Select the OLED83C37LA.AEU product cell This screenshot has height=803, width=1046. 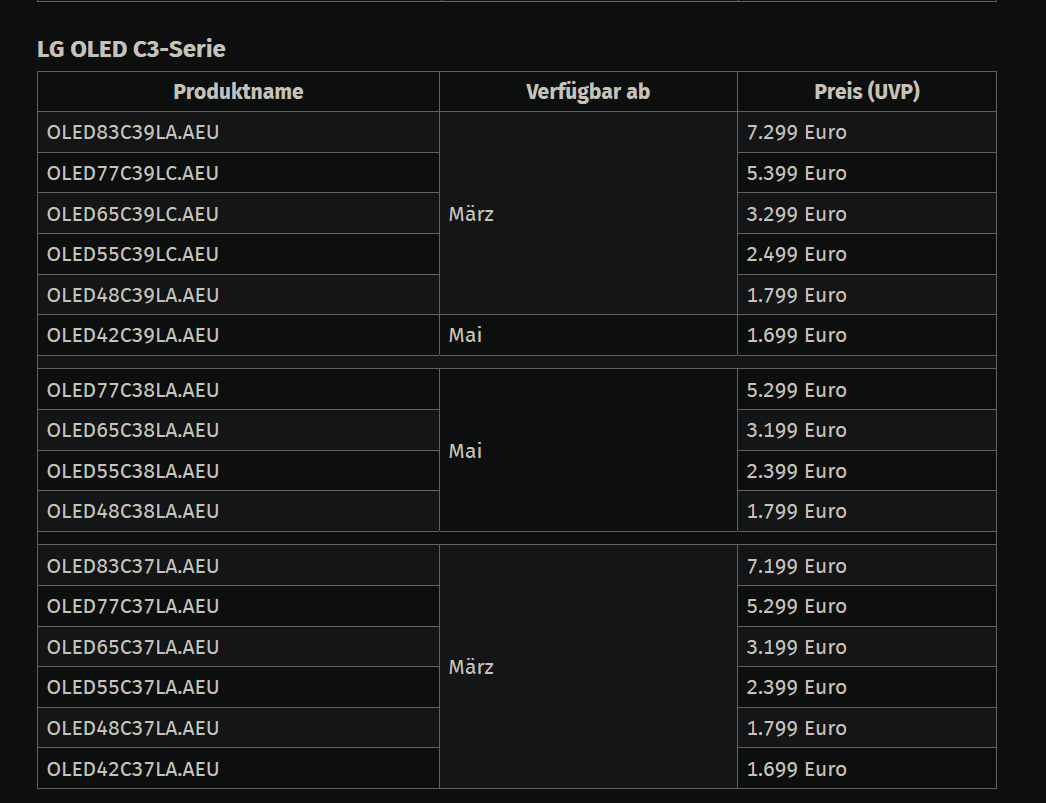coord(132,566)
